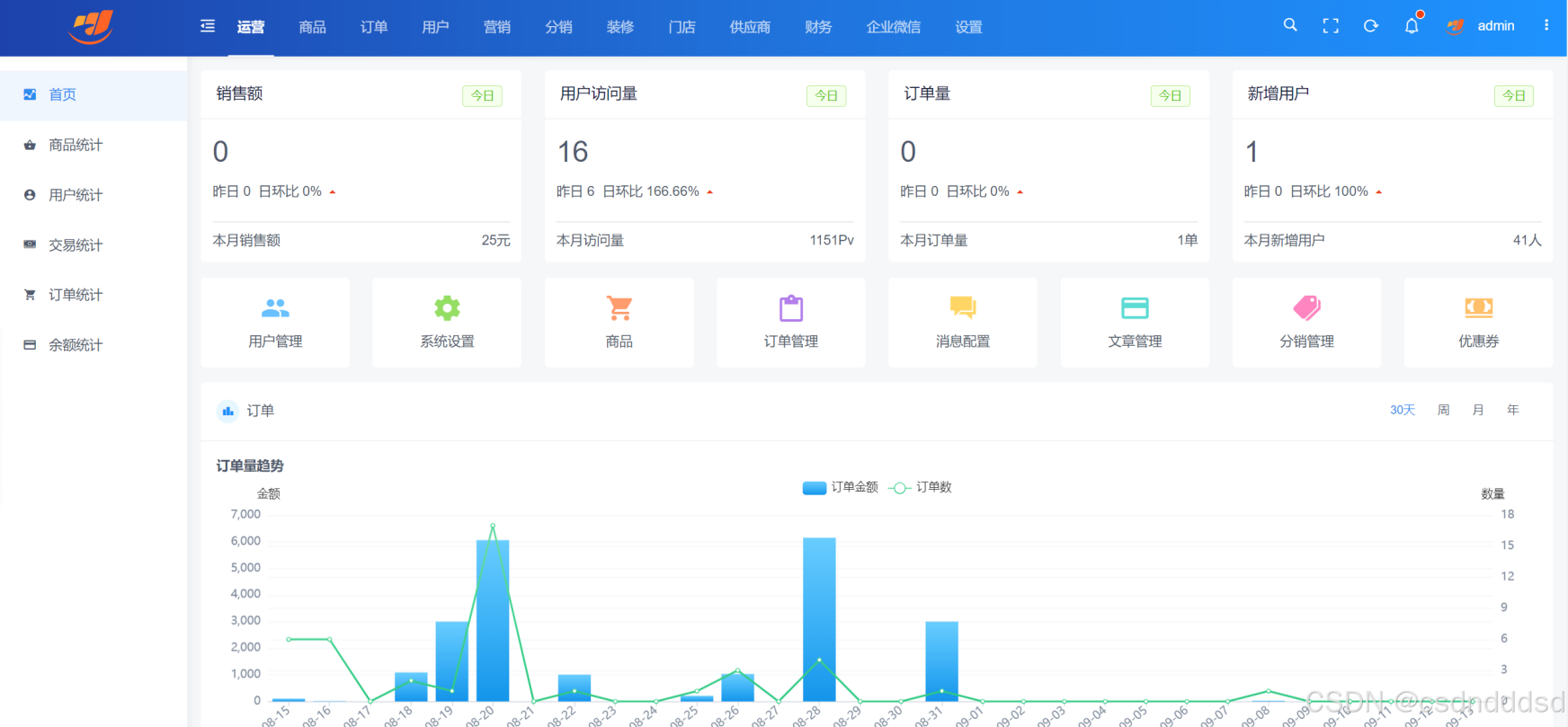This screenshot has height=727, width=1568.
Task: Open 消息配置 chat bubble shortcut icon
Action: pos(963,308)
